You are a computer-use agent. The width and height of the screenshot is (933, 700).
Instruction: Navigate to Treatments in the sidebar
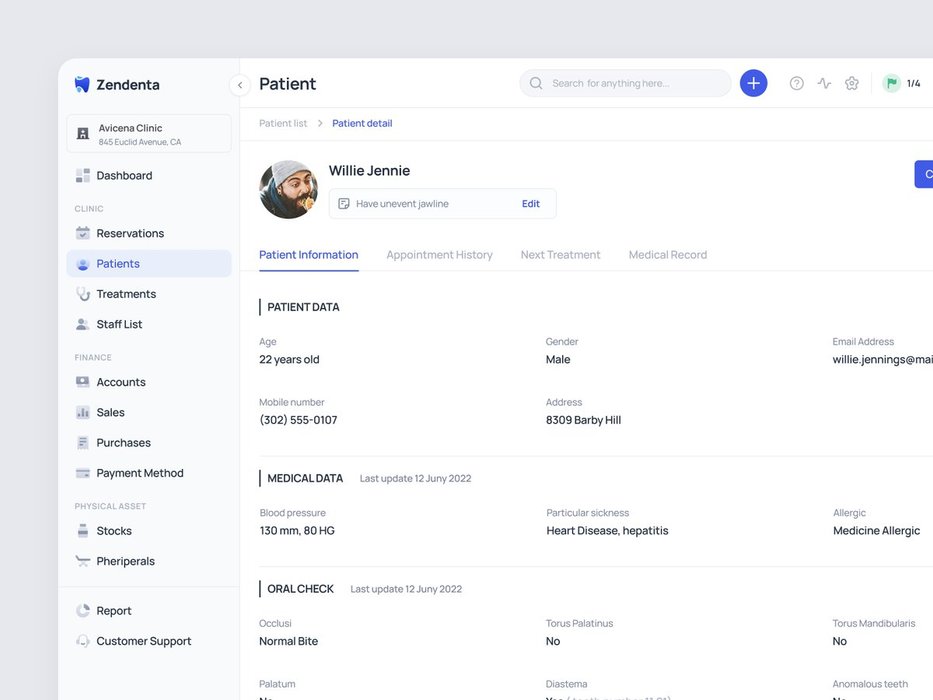pos(126,294)
